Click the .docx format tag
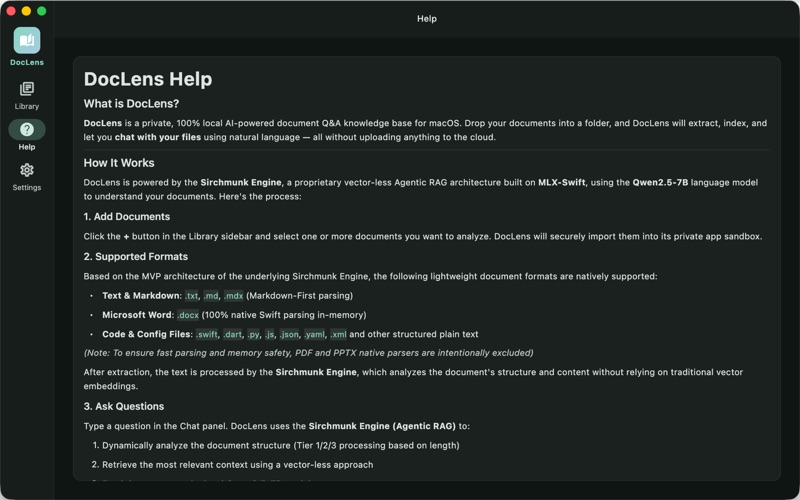Viewport: 800px width, 500px height. pos(188,315)
